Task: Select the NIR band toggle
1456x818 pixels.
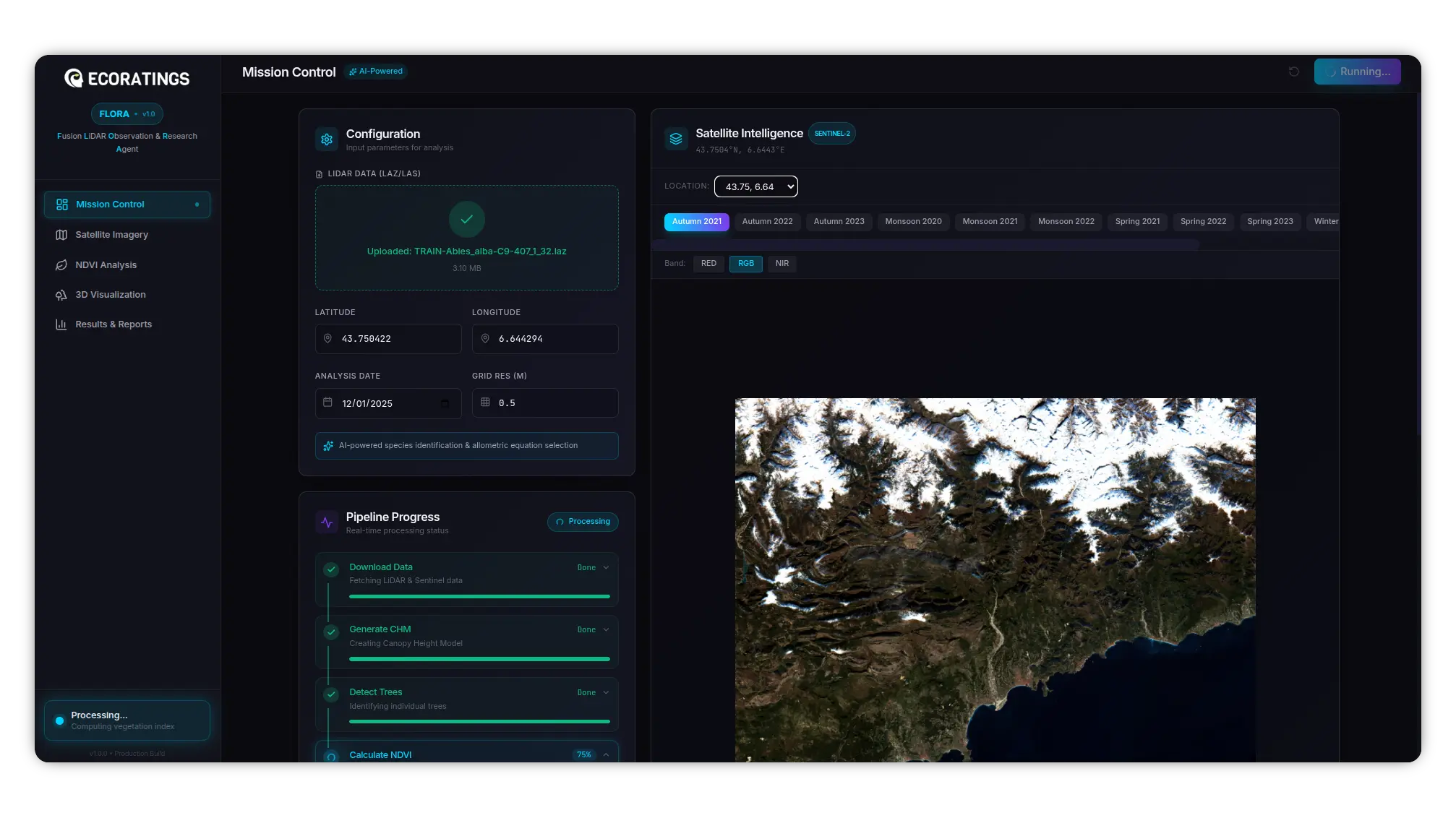Action: point(781,264)
